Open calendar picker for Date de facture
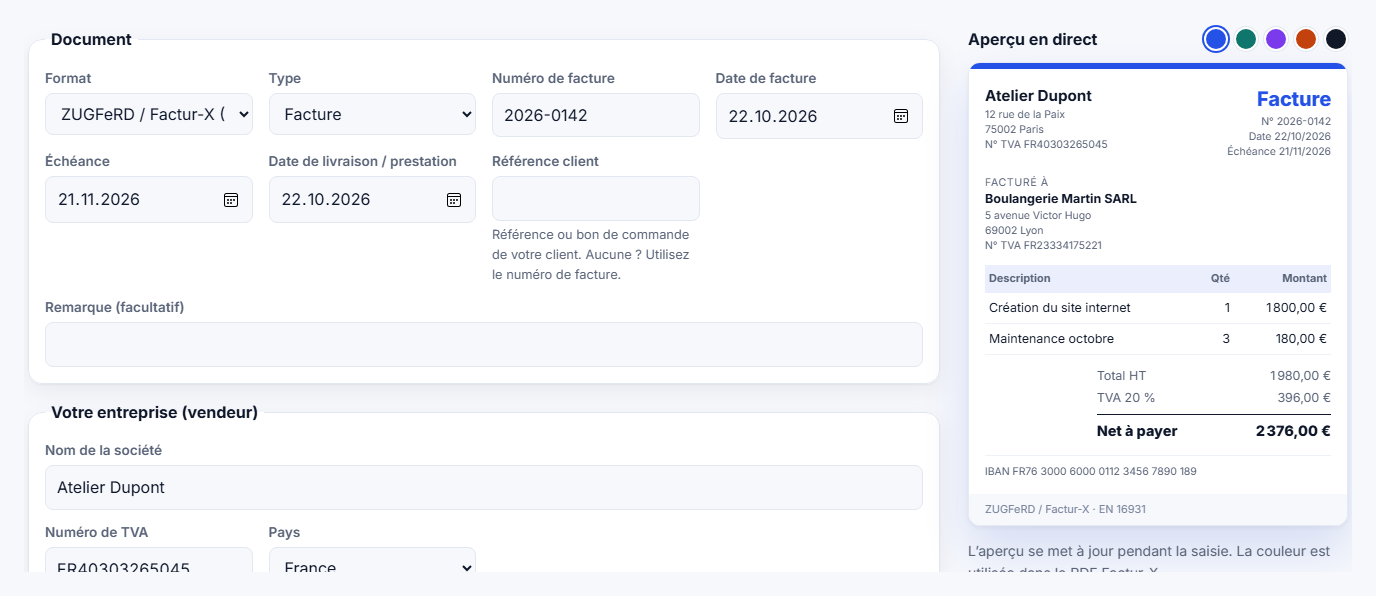Viewport: 1376px width, 596px height. coord(901,116)
